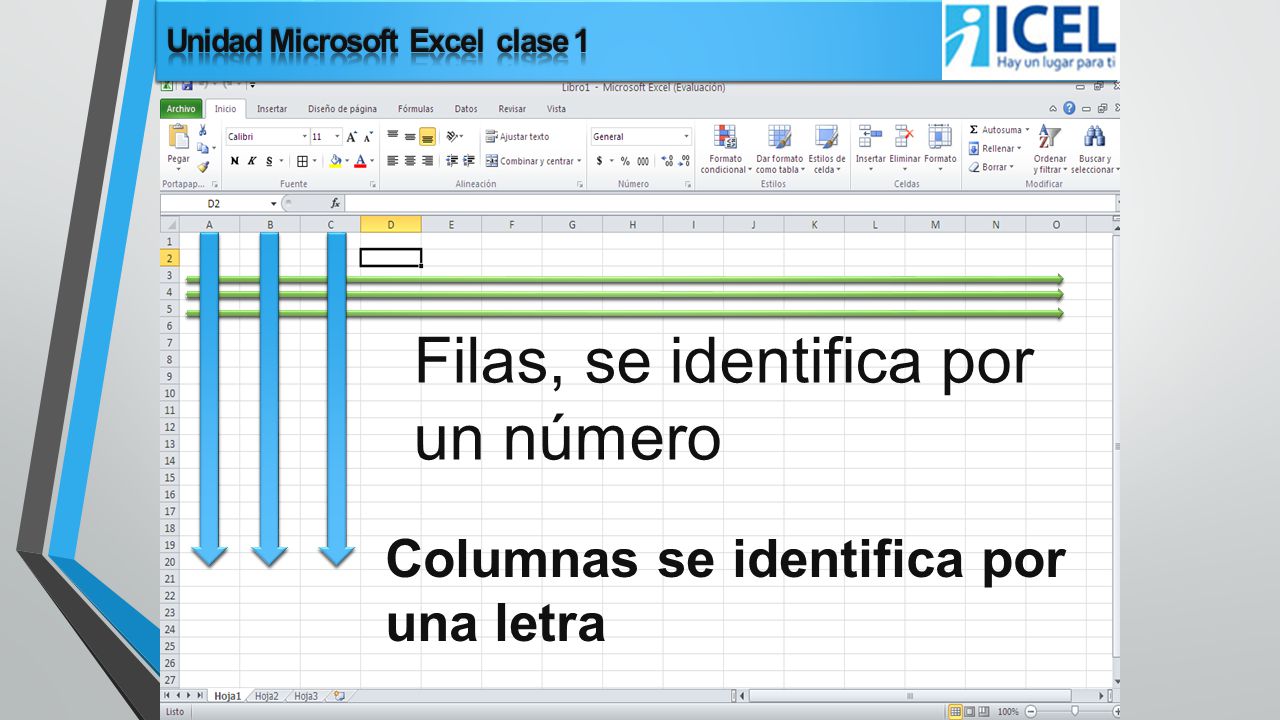This screenshot has width=1280, height=720.
Task: Open Formato condicional
Action: pos(725,150)
